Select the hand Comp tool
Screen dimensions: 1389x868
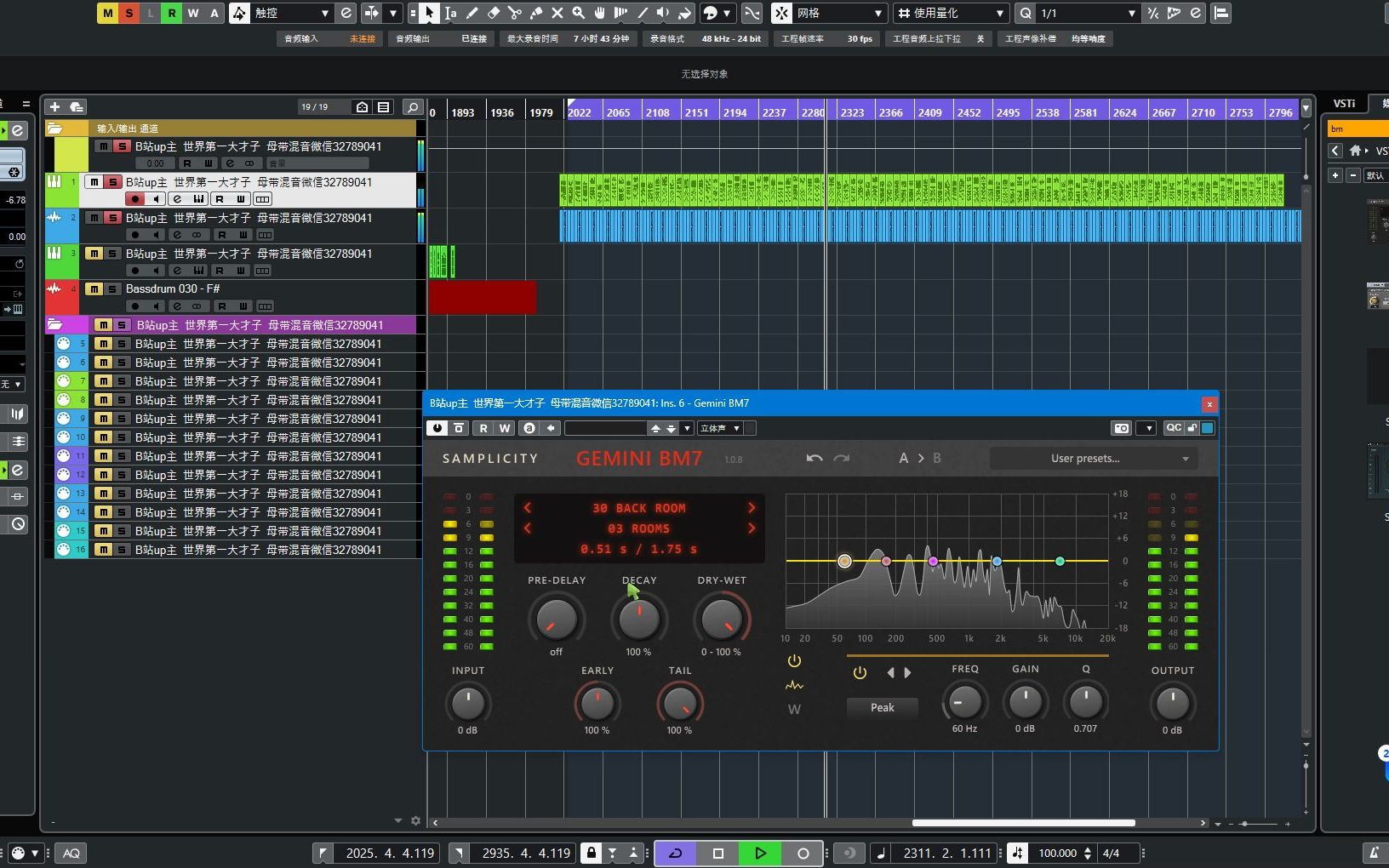(600, 13)
